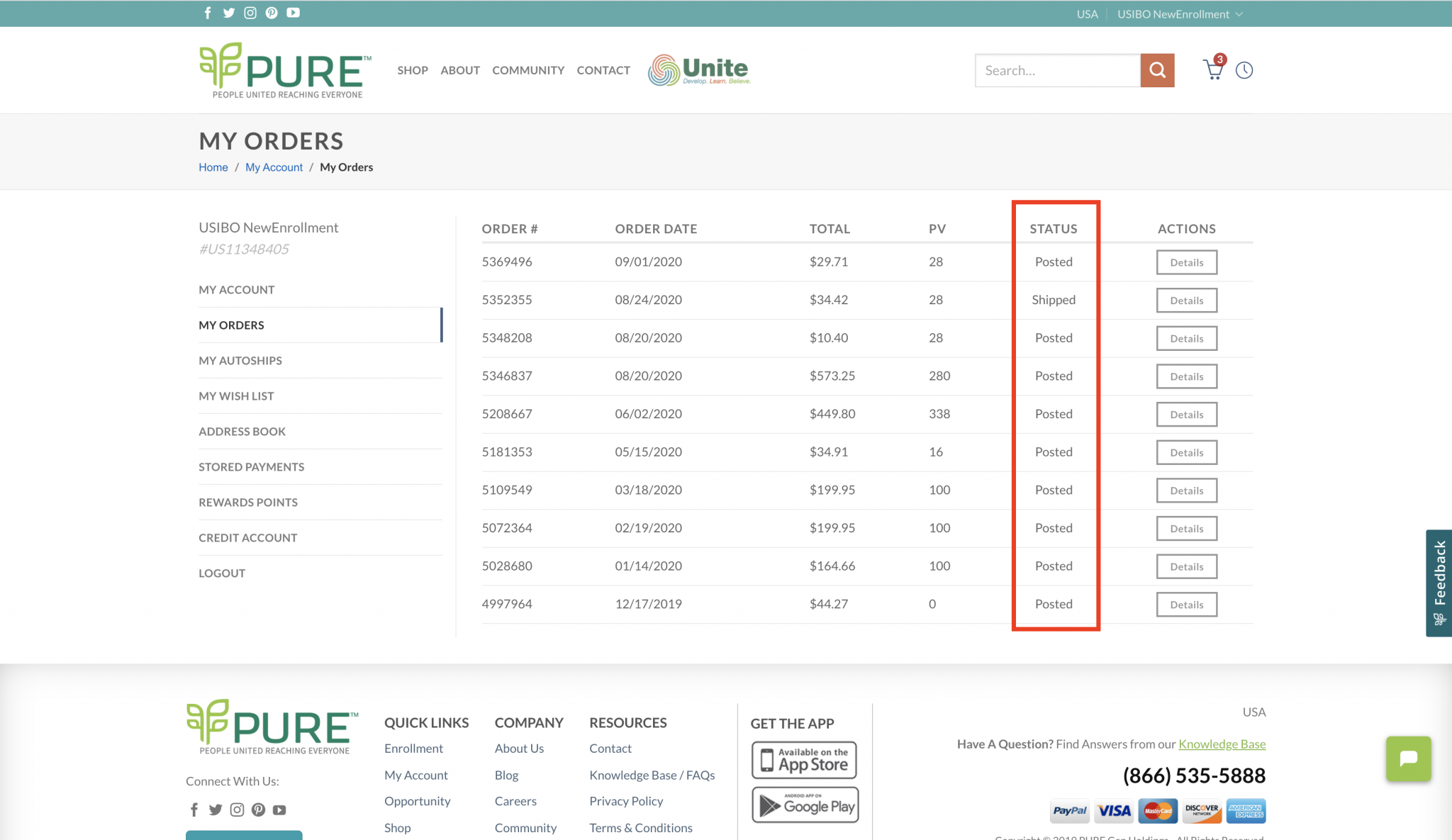Open Facebook icon in top bar
This screenshot has height=840, width=1452.
[208, 13]
